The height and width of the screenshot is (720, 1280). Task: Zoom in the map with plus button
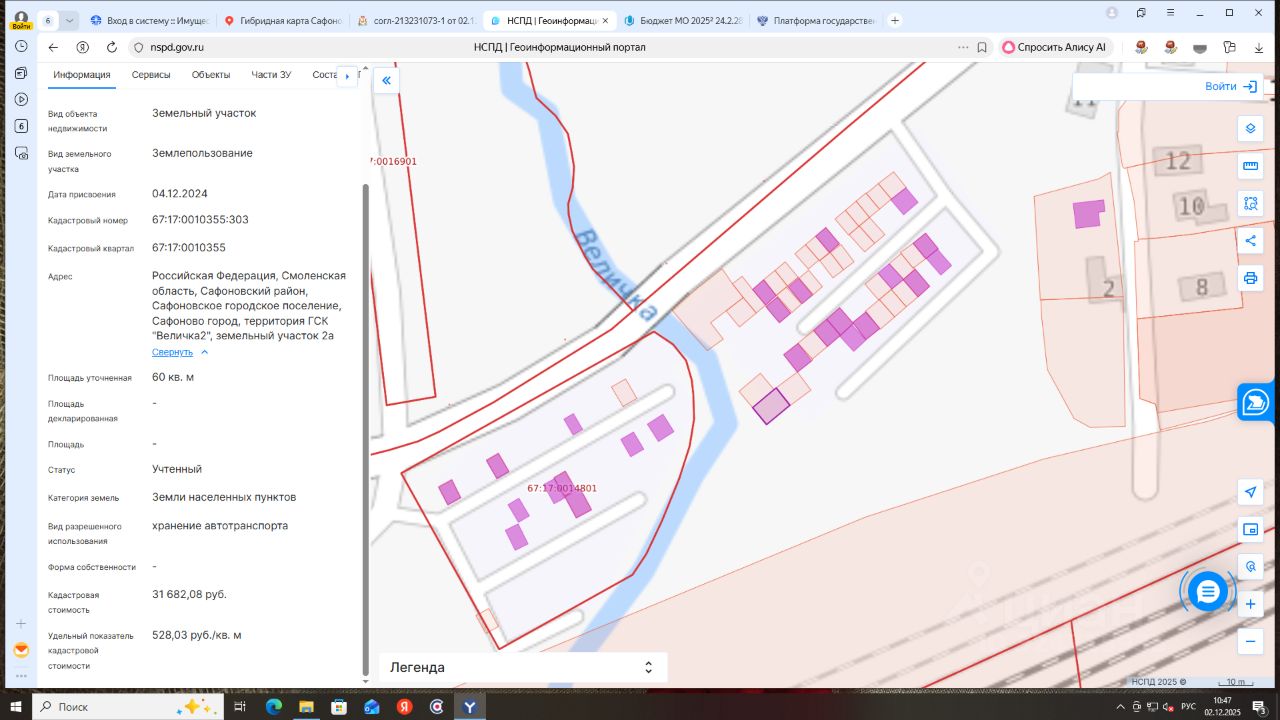click(1250, 604)
